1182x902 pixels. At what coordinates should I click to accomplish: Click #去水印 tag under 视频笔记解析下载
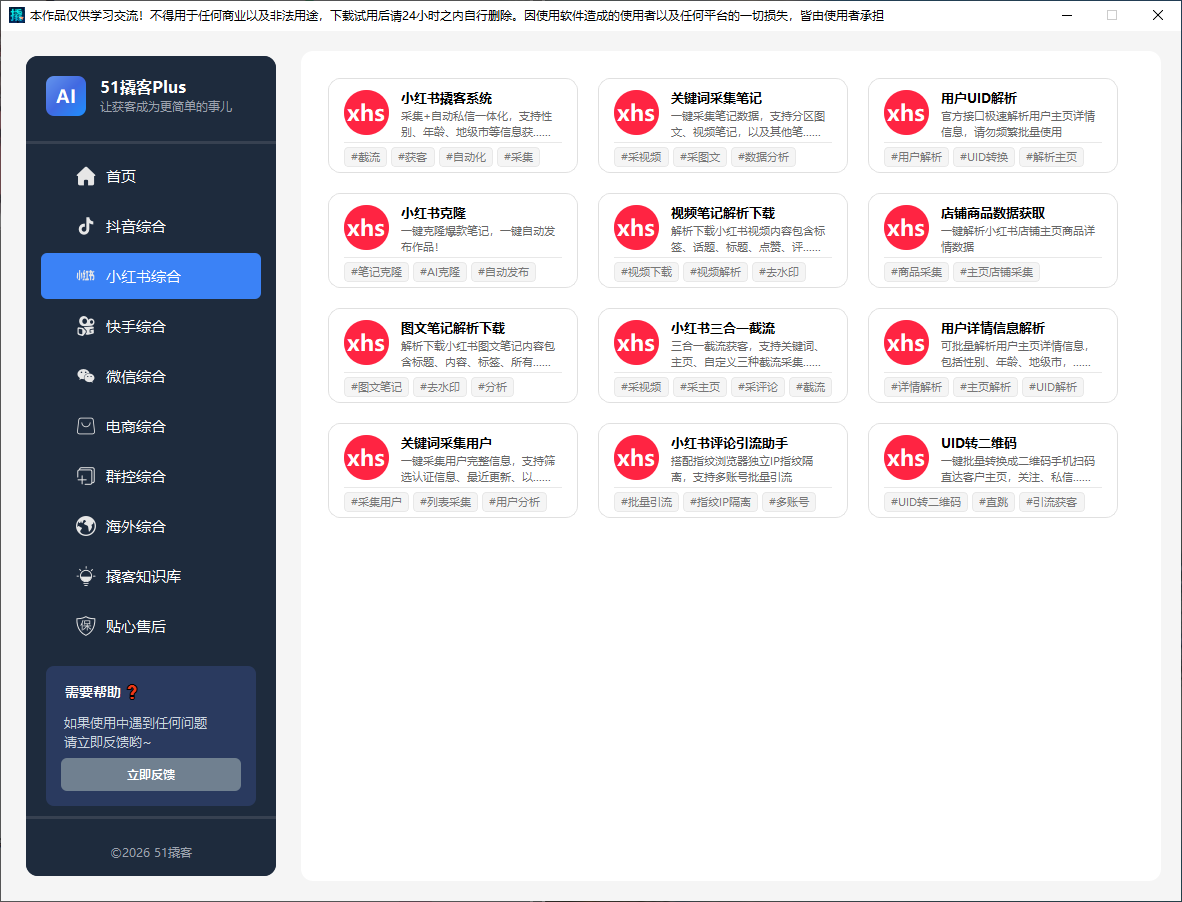click(x=778, y=272)
